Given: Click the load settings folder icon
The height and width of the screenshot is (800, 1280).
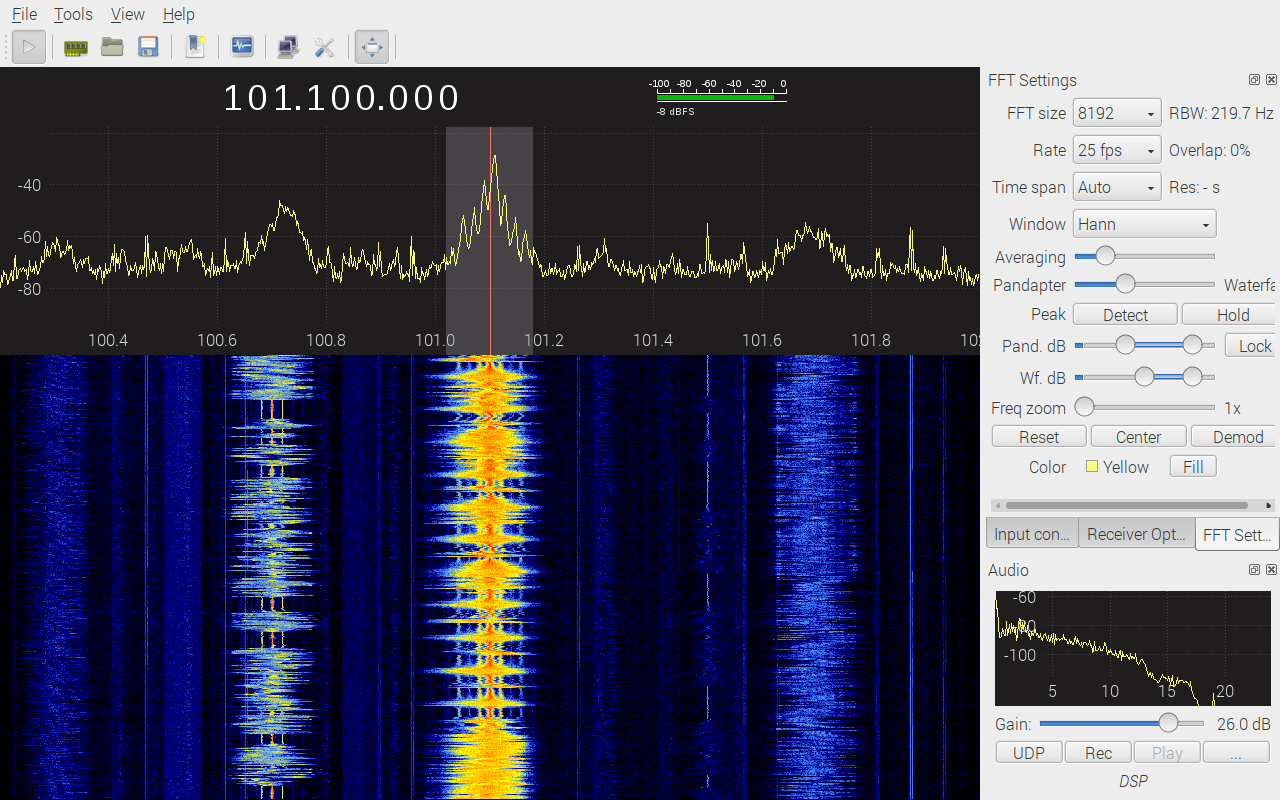Looking at the screenshot, I should (x=112, y=47).
